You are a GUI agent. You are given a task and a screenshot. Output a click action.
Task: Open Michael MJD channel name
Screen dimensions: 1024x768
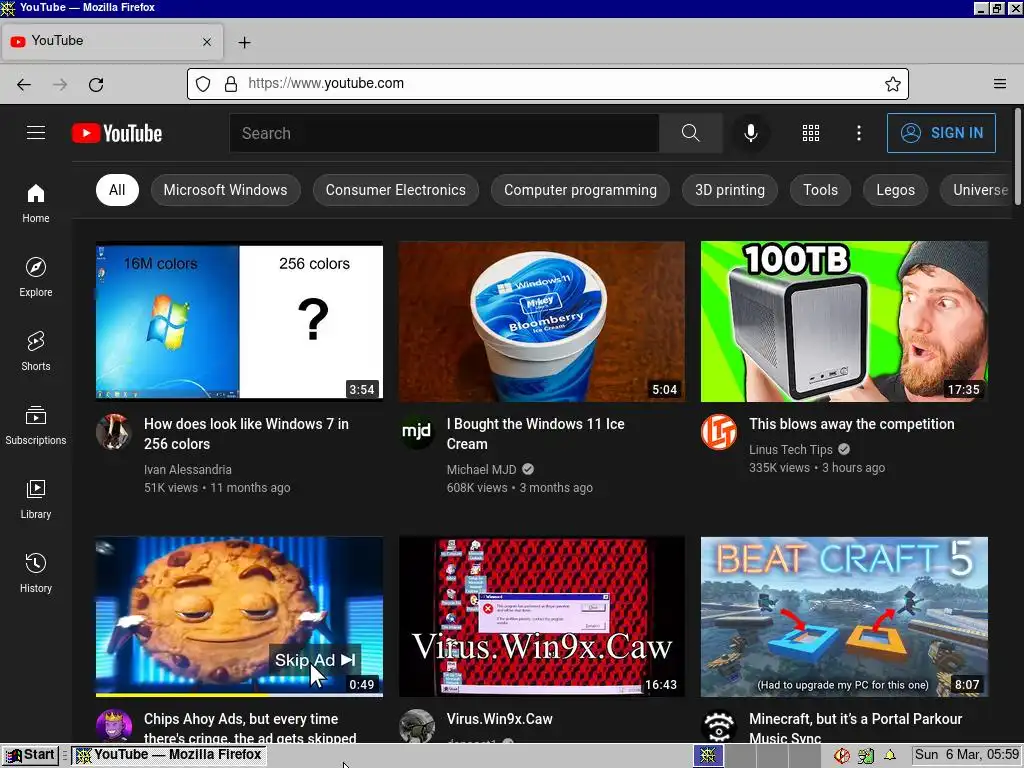[481, 470]
